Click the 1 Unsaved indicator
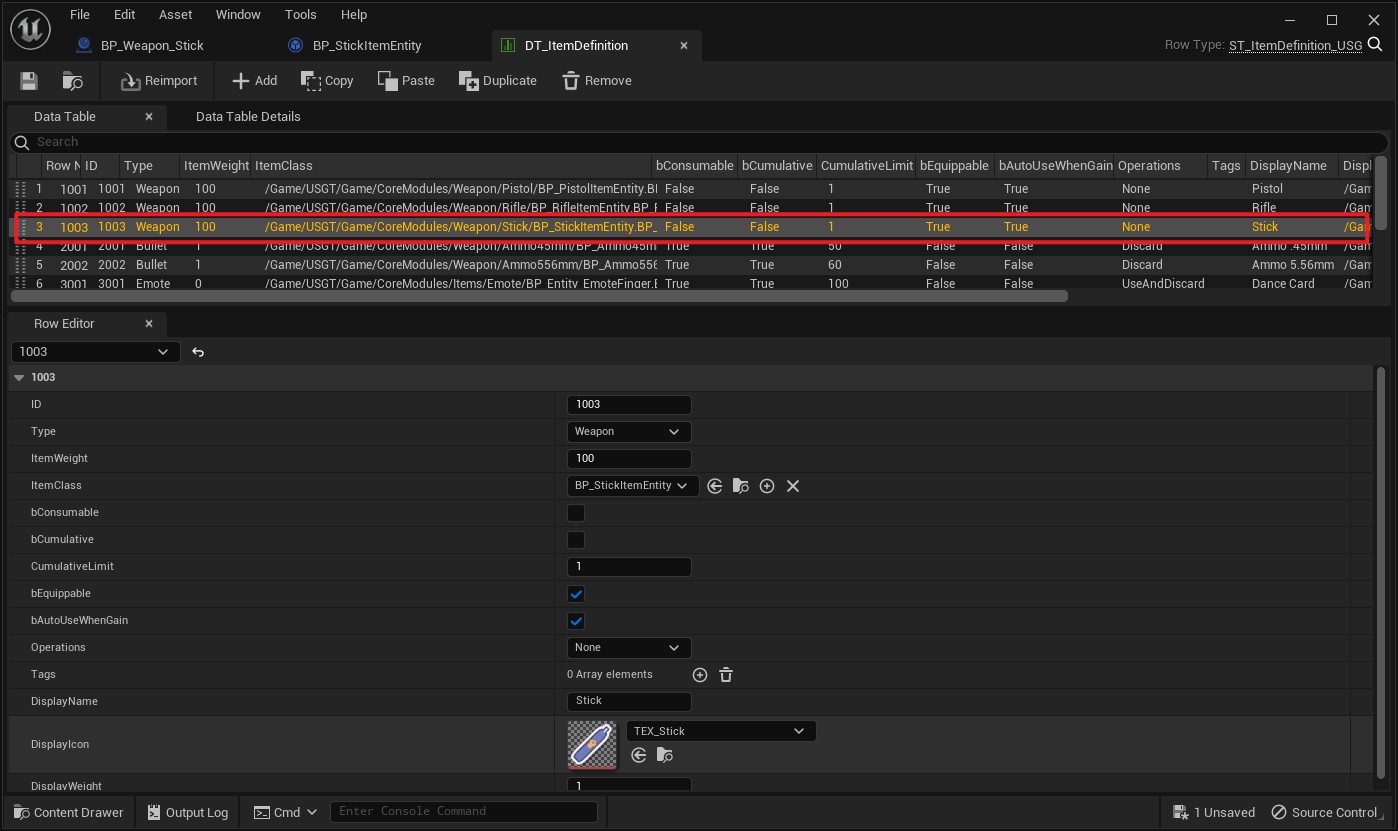Viewport: 1398px width, 831px height. click(x=1213, y=812)
